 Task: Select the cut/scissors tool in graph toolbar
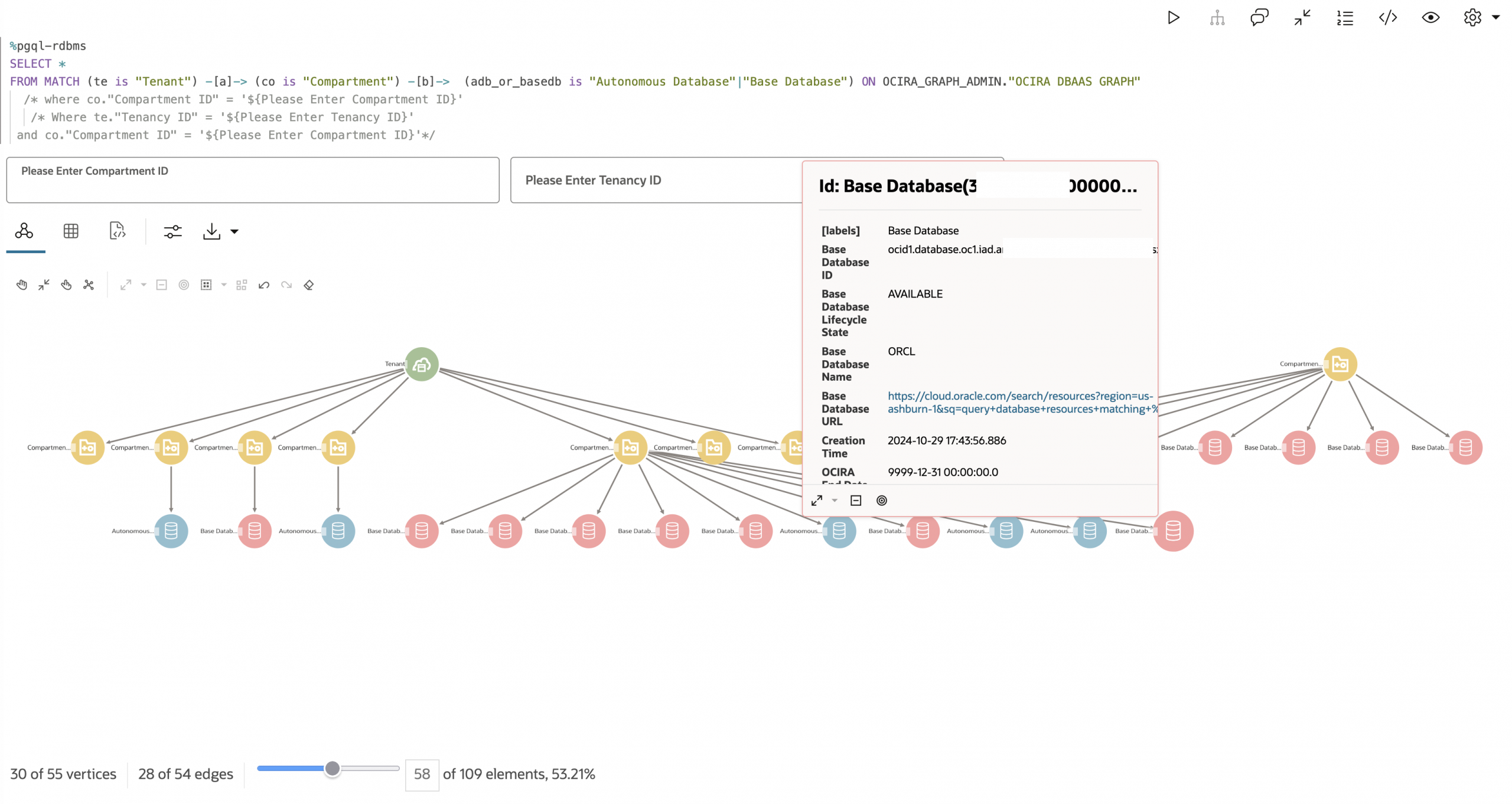(x=89, y=285)
